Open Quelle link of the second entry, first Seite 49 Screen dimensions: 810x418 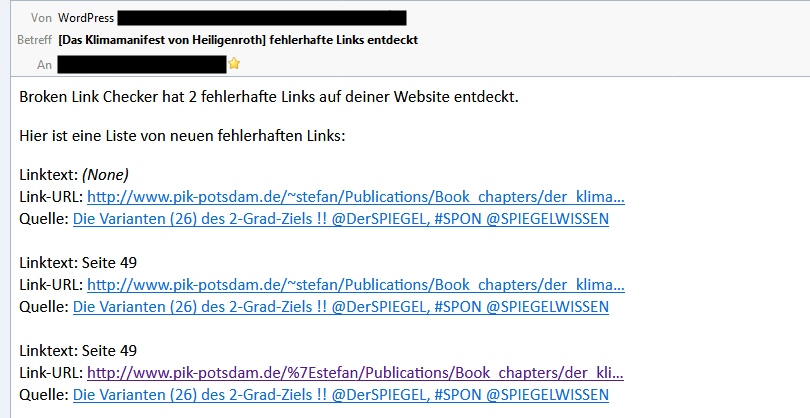click(x=341, y=306)
